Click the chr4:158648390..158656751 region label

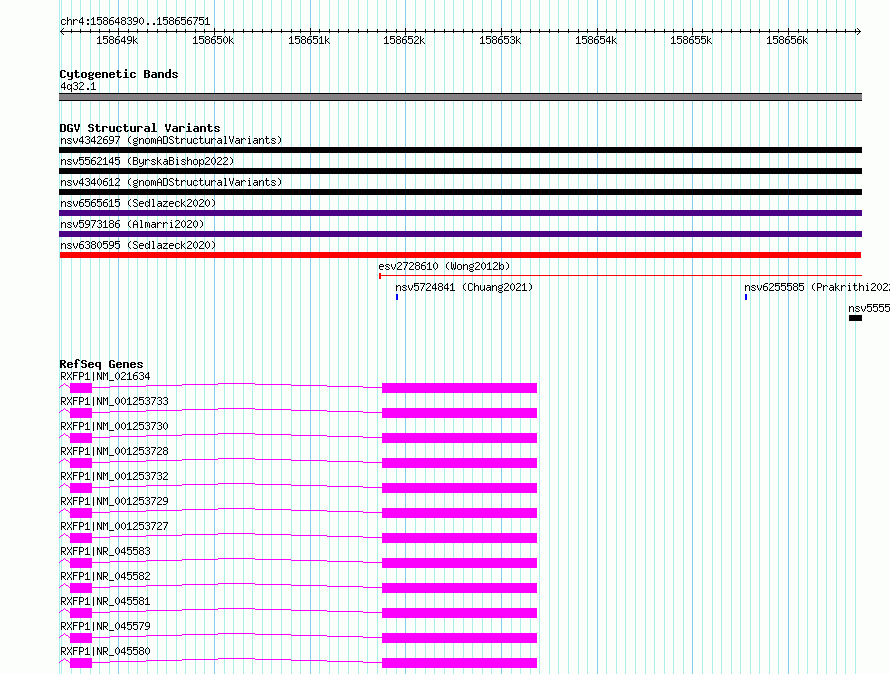point(135,21)
